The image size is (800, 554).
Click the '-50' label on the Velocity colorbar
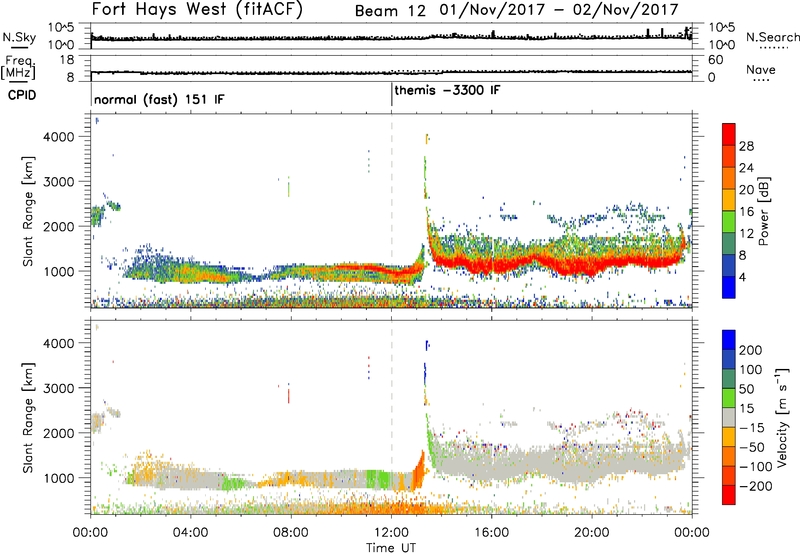752,447
